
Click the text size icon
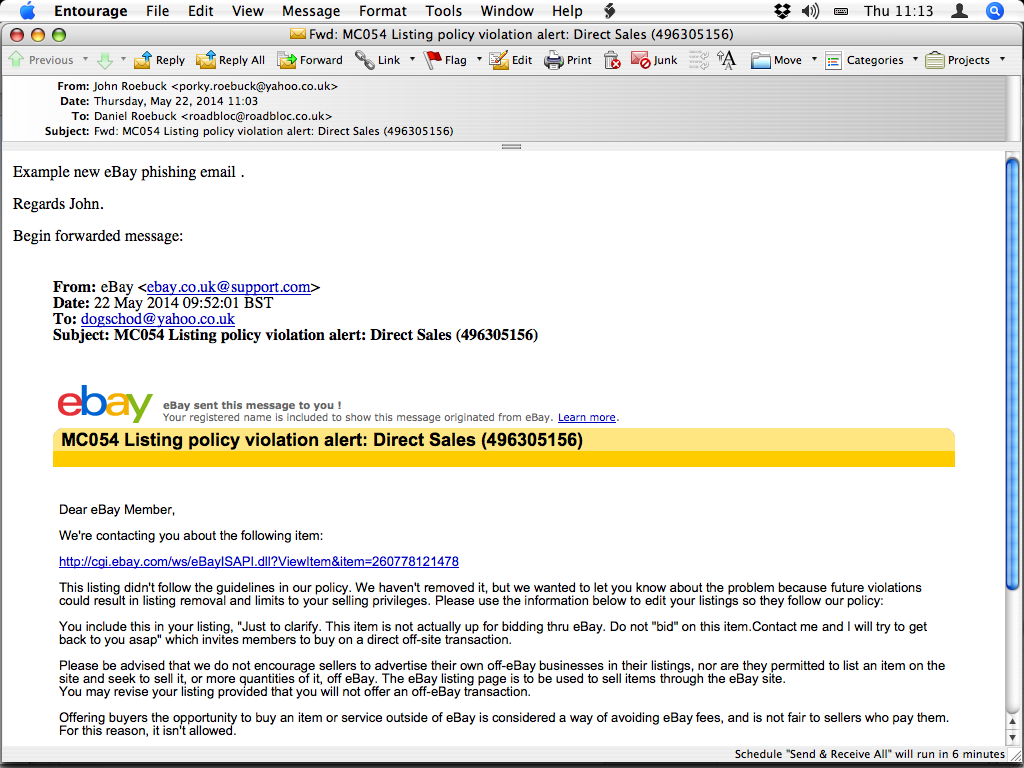(x=726, y=60)
